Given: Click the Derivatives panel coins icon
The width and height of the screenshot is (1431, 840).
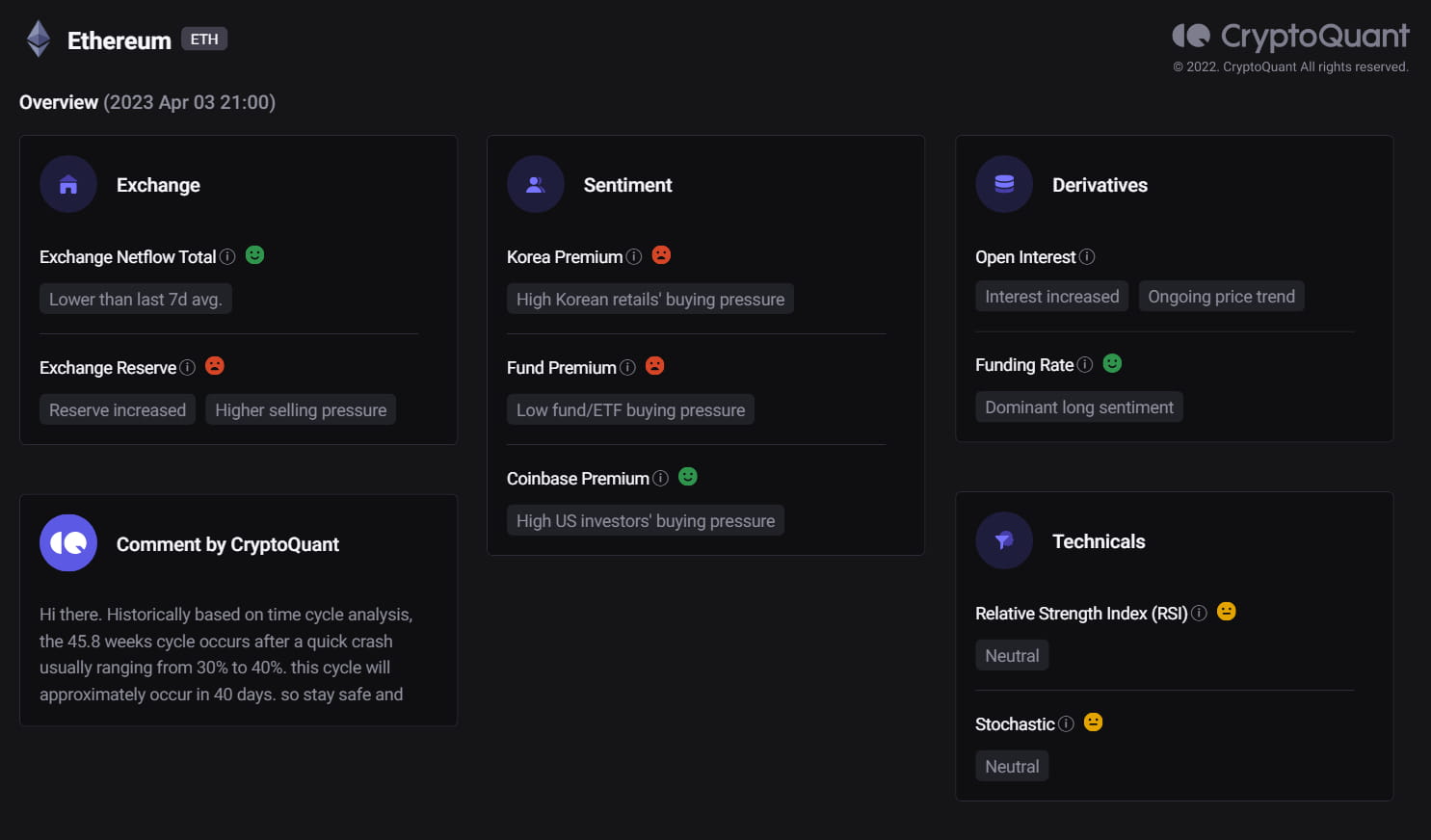Looking at the screenshot, I should click(1003, 184).
